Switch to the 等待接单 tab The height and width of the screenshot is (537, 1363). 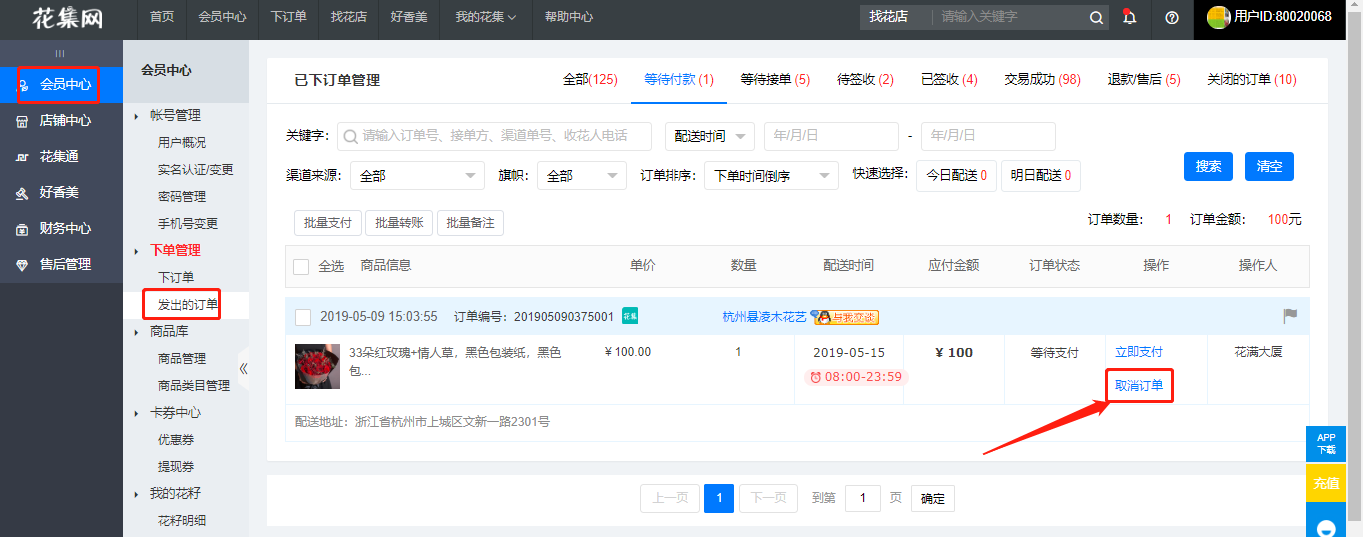pos(774,80)
